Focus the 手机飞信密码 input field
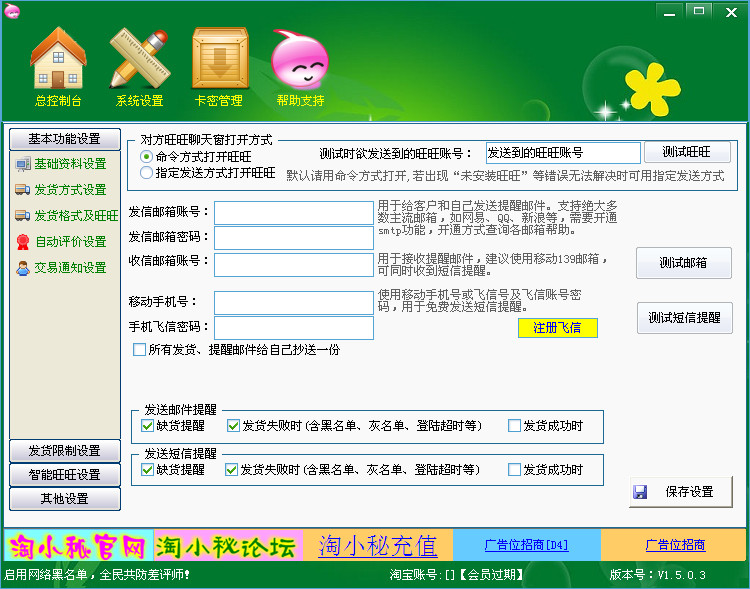The width and height of the screenshot is (750, 589). click(294, 328)
